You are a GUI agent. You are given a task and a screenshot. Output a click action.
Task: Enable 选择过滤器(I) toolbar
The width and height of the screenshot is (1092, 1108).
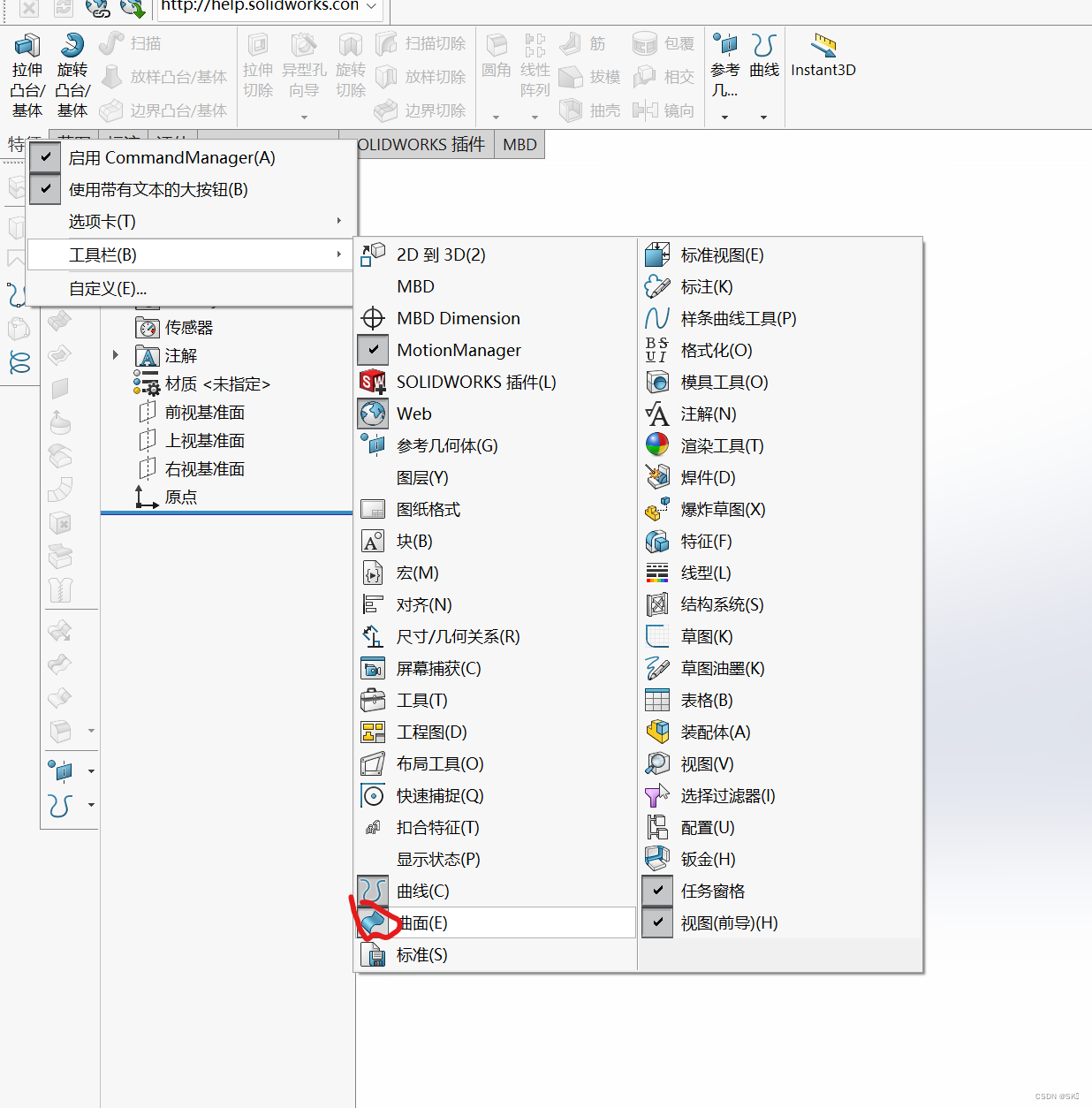780,795
